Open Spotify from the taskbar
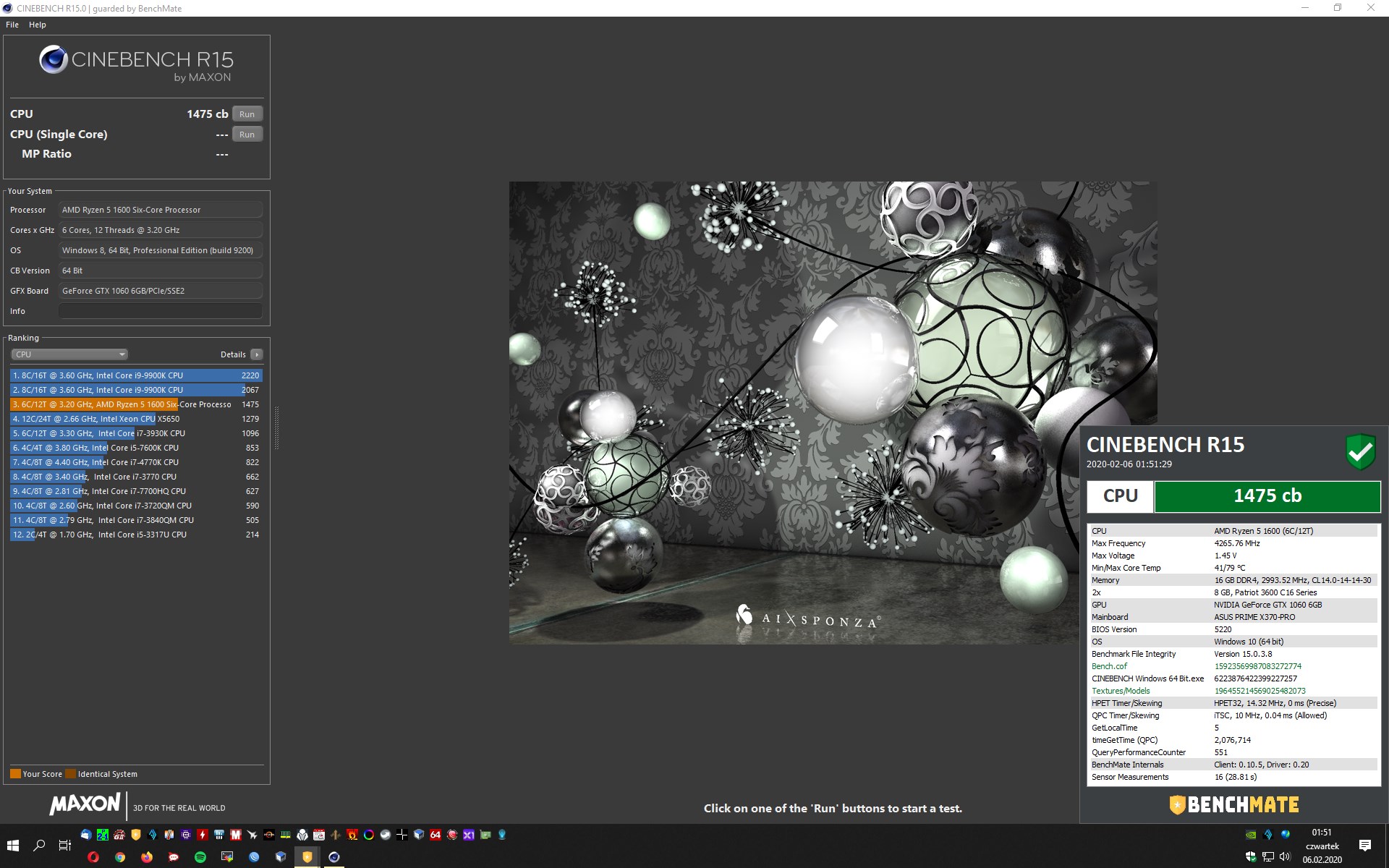 (200, 857)
